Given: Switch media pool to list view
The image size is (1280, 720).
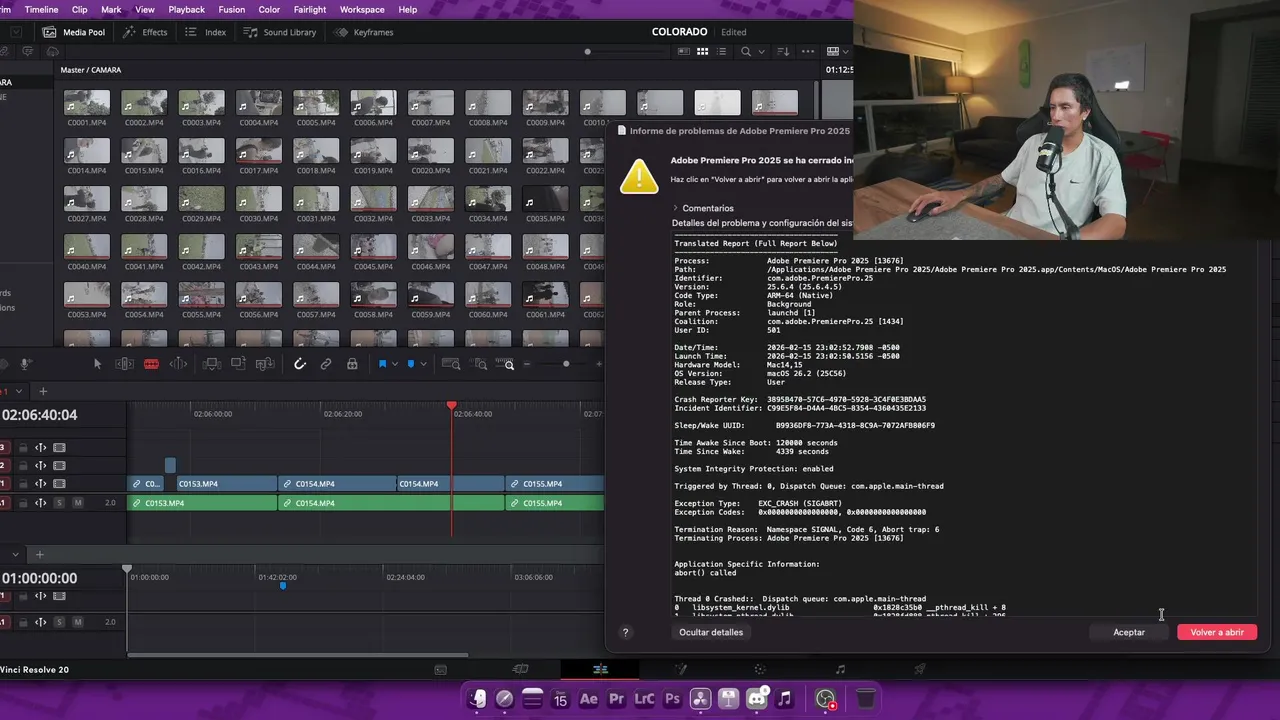Looking at the screenshot, I should [722, 51].
